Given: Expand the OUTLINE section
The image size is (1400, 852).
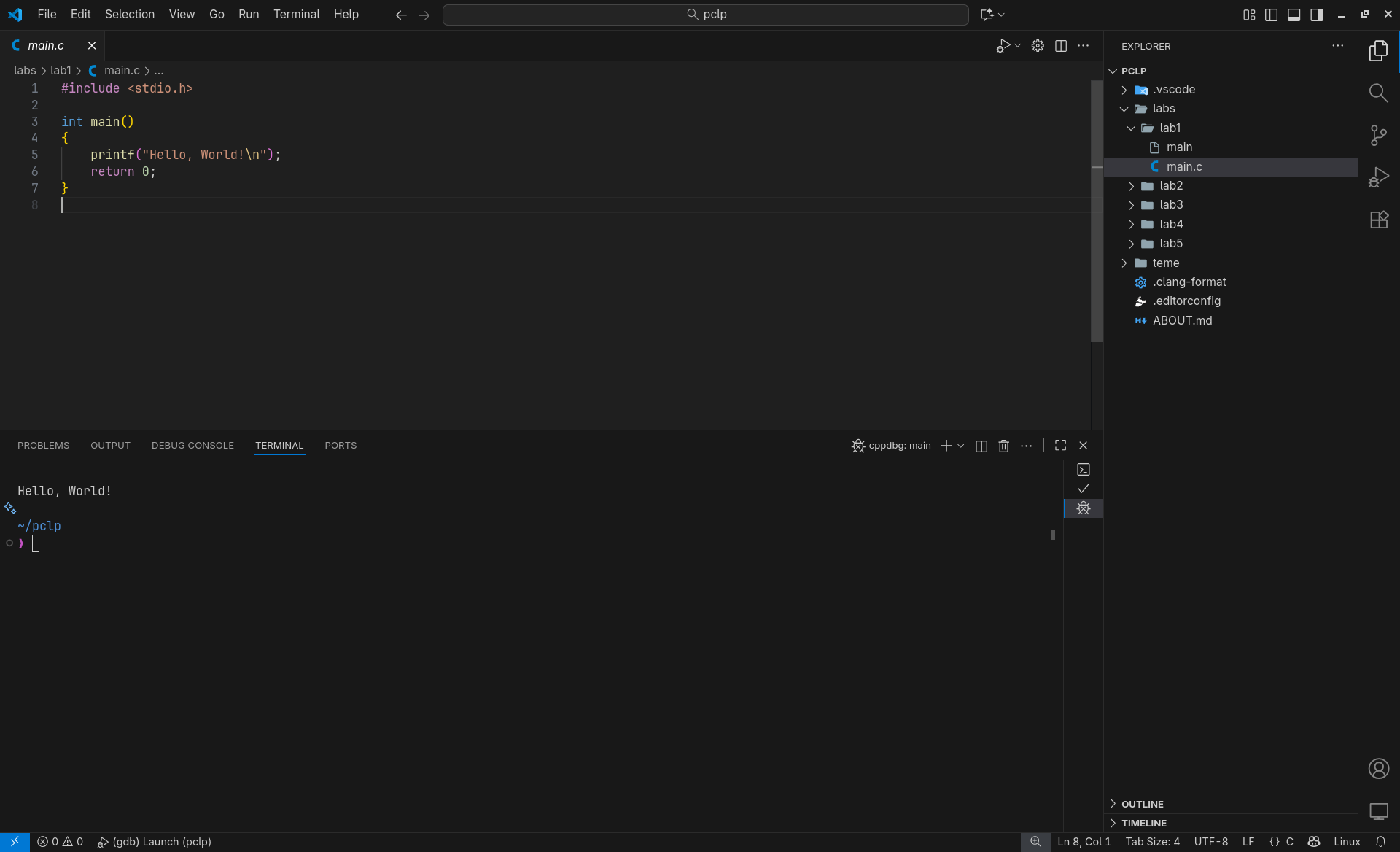Looking at the screenshot, I should coord(1142,804).
